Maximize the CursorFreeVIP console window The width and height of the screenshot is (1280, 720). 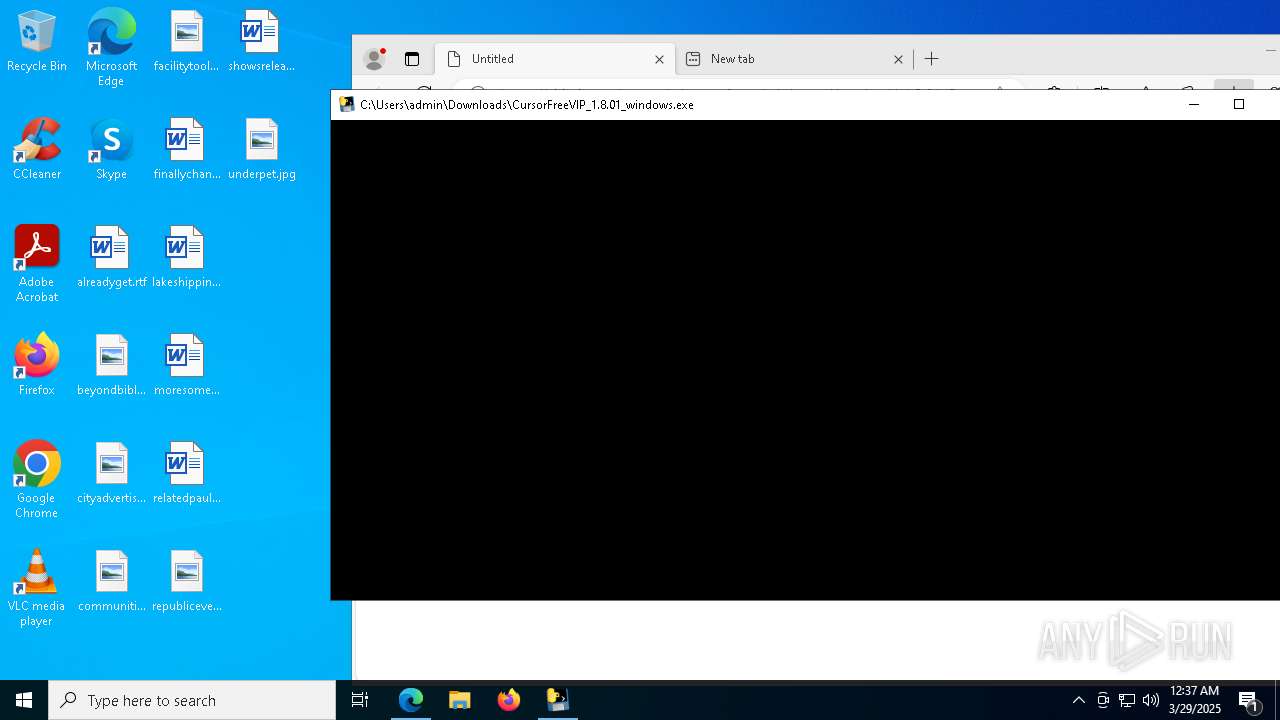[1239, 104]
